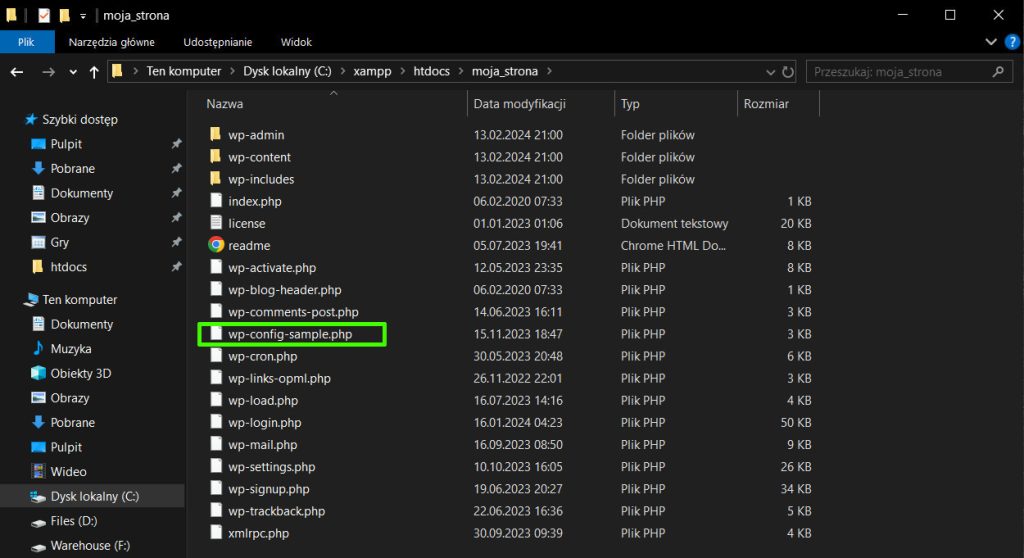Click the Up one level arrow icon
Viewport: 1024px width, 558px height.
(x=95, y=72)
